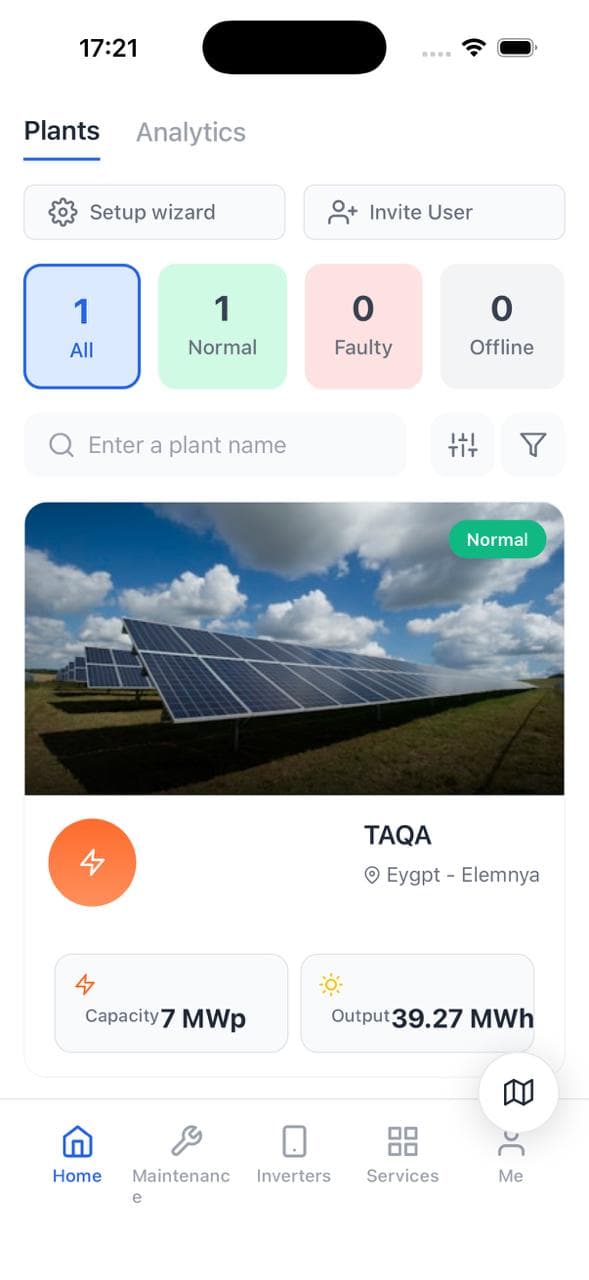Image resolution: width=589 pixels, height=1280 pixels.
Task: Go to the Me profile section
Action: click(x=510, y=1141)
